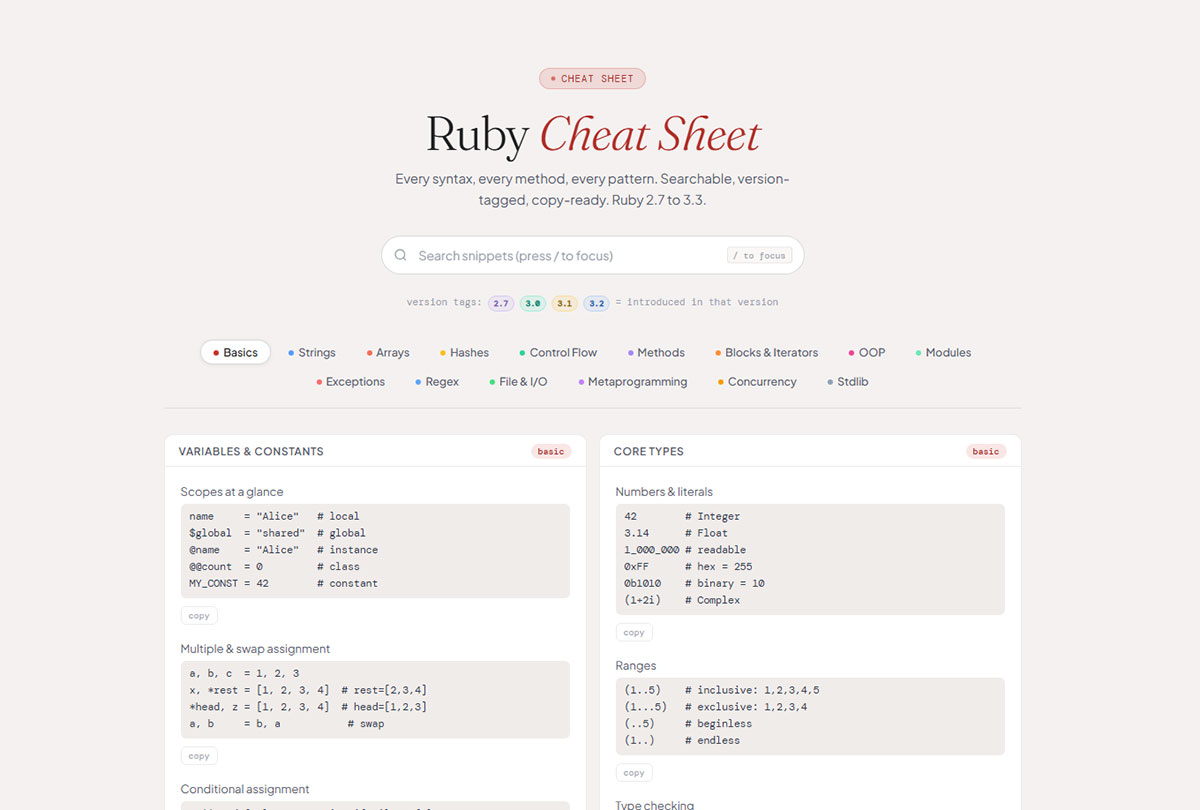
Task: Click the '$global = "shared"' code line
Action: pos(277,533)
